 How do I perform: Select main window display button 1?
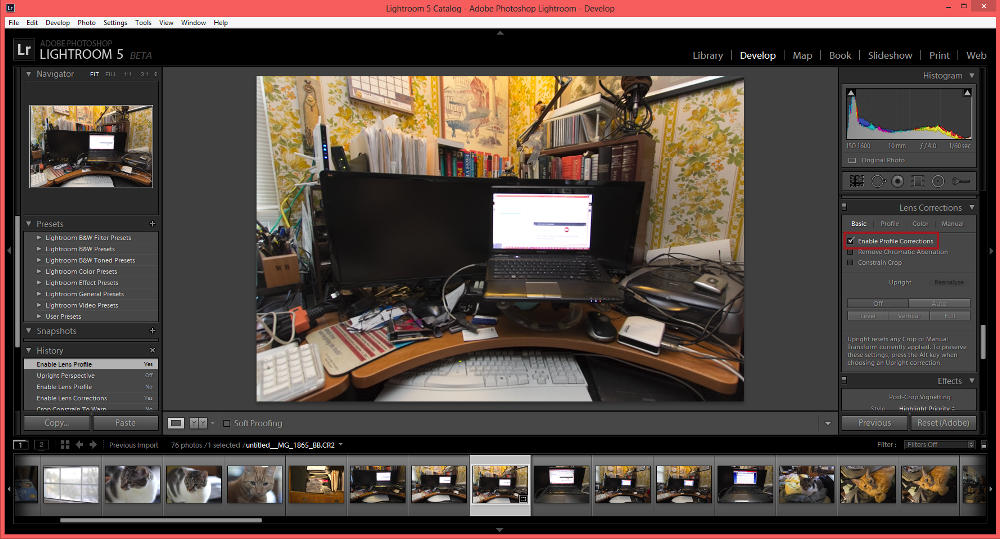(20, 445)
